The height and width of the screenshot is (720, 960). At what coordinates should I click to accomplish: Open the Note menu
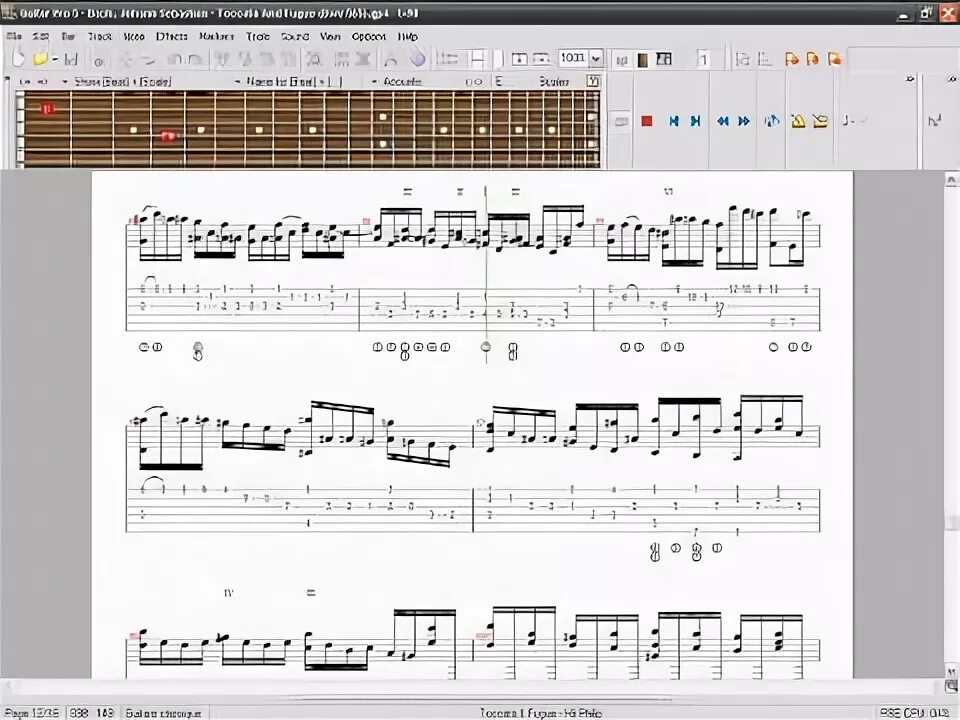[x=133, y=37]
